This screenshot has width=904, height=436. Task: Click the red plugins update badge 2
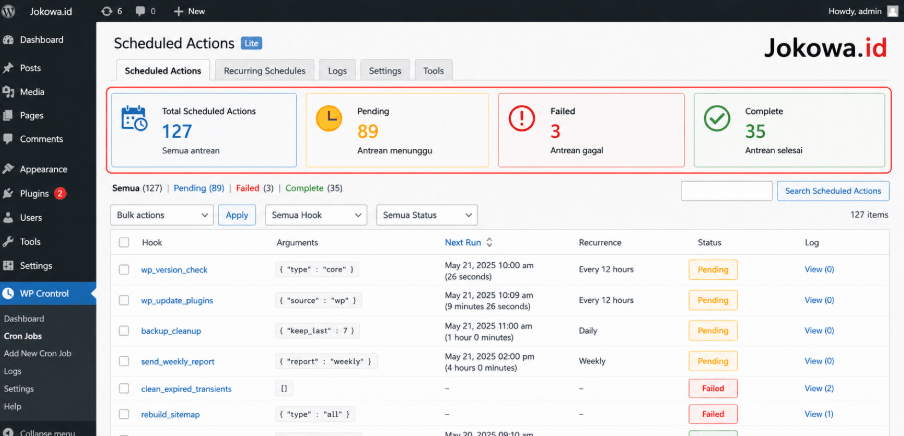click(60, 194)
